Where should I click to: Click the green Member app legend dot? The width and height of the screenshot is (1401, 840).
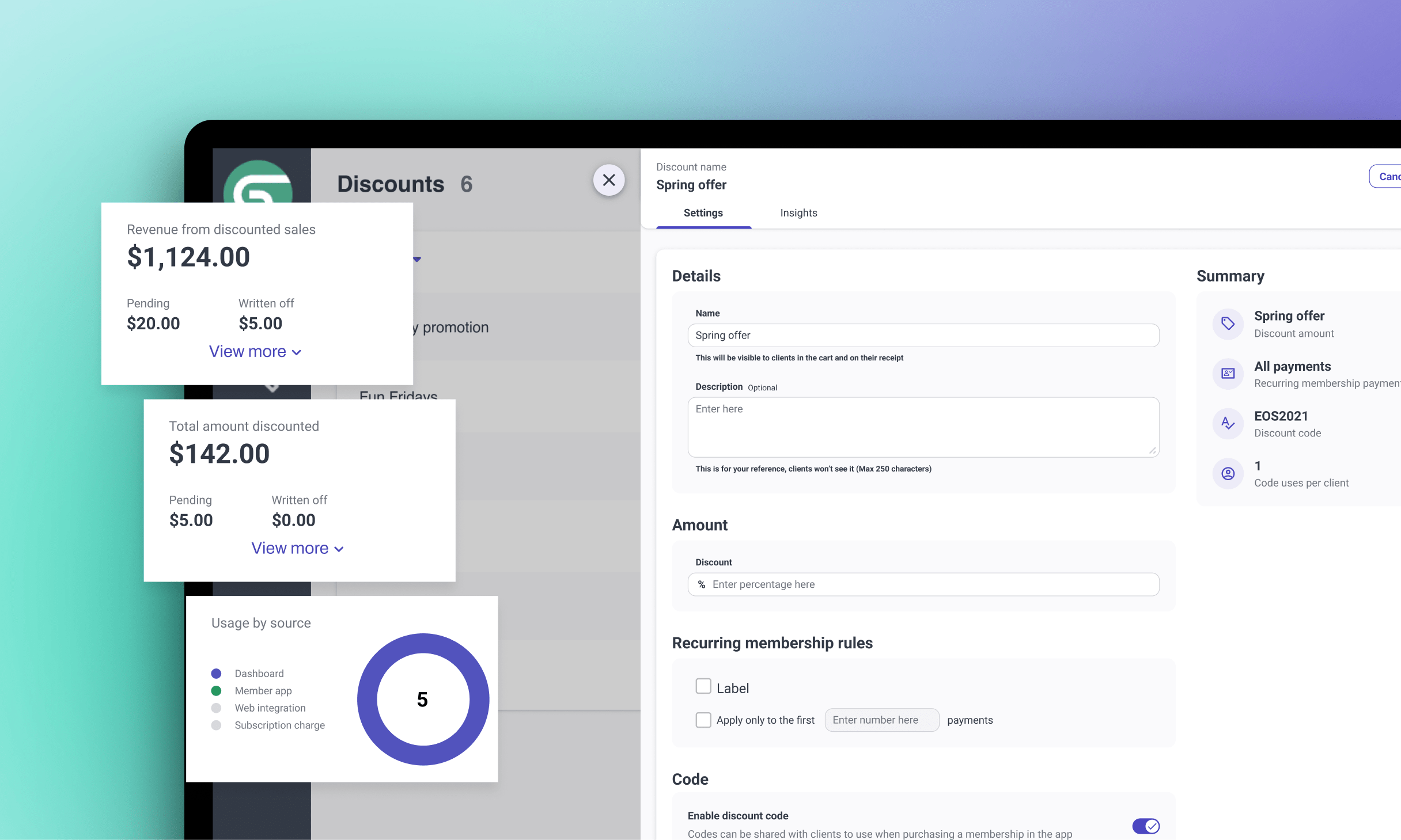(x=216, y=691)
